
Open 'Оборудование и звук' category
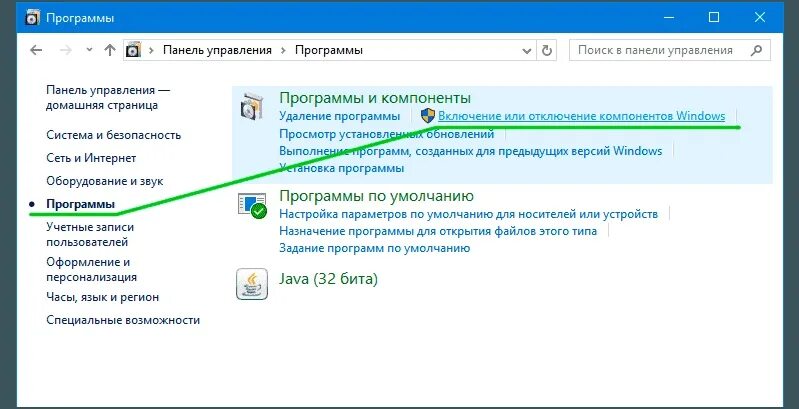coord(105,181)
